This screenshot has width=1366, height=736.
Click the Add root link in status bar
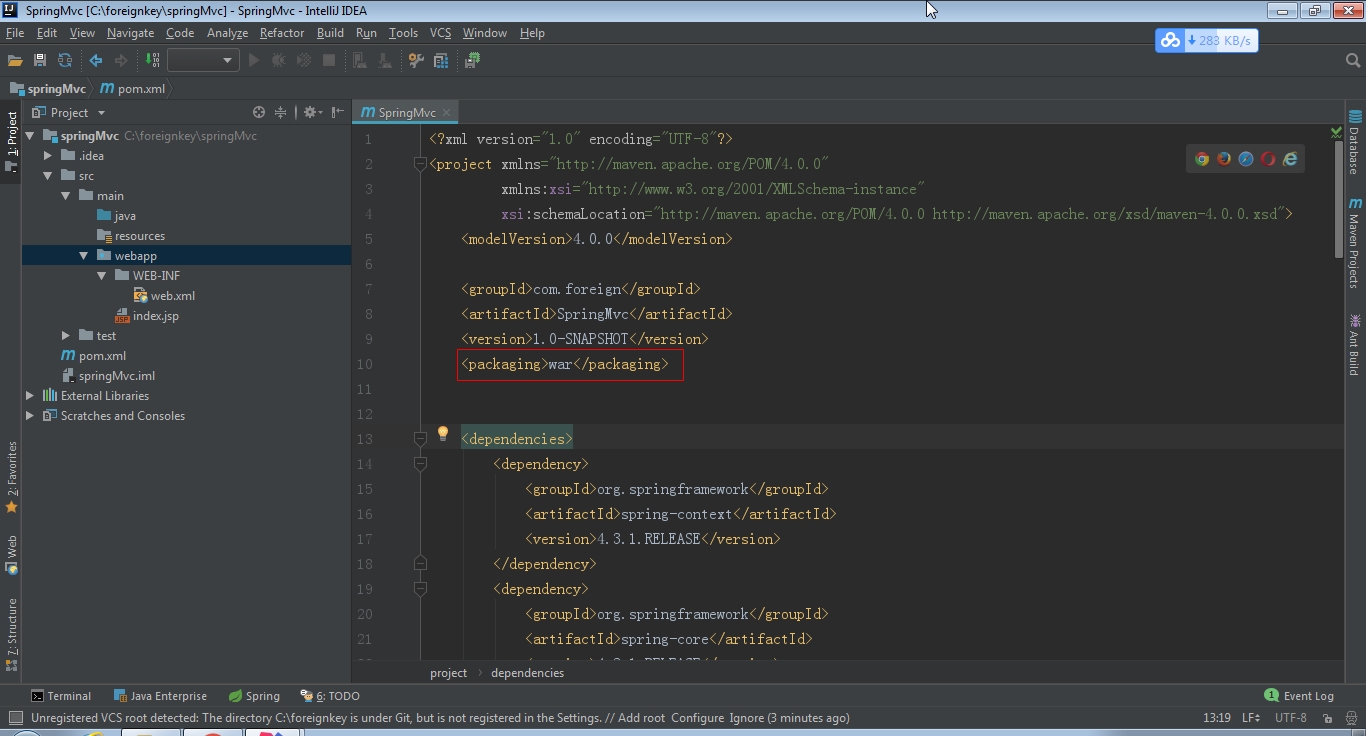coord(641,718)
